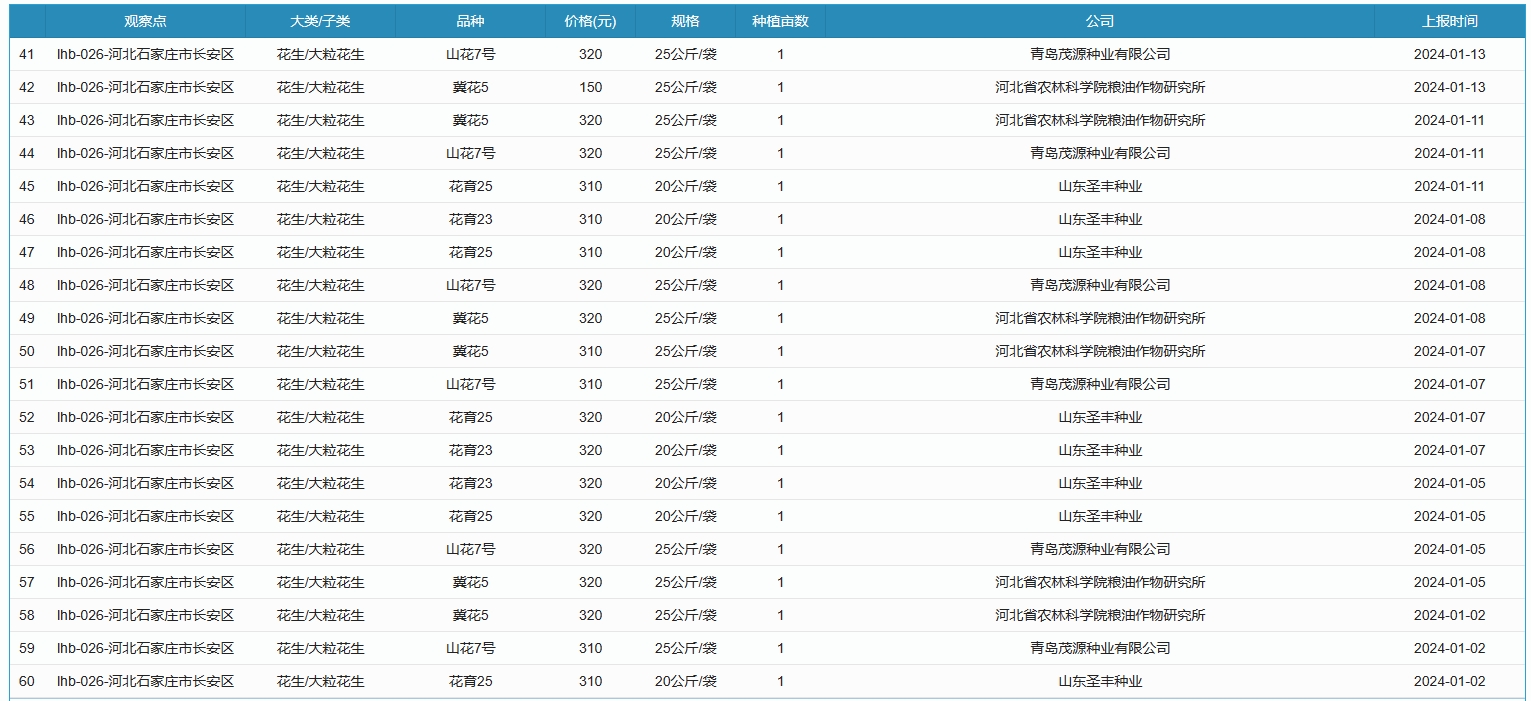The width and height of the screenshot is (1531, 701).
Task: Sort by the 品种 column header
Action: coord(470,21)
